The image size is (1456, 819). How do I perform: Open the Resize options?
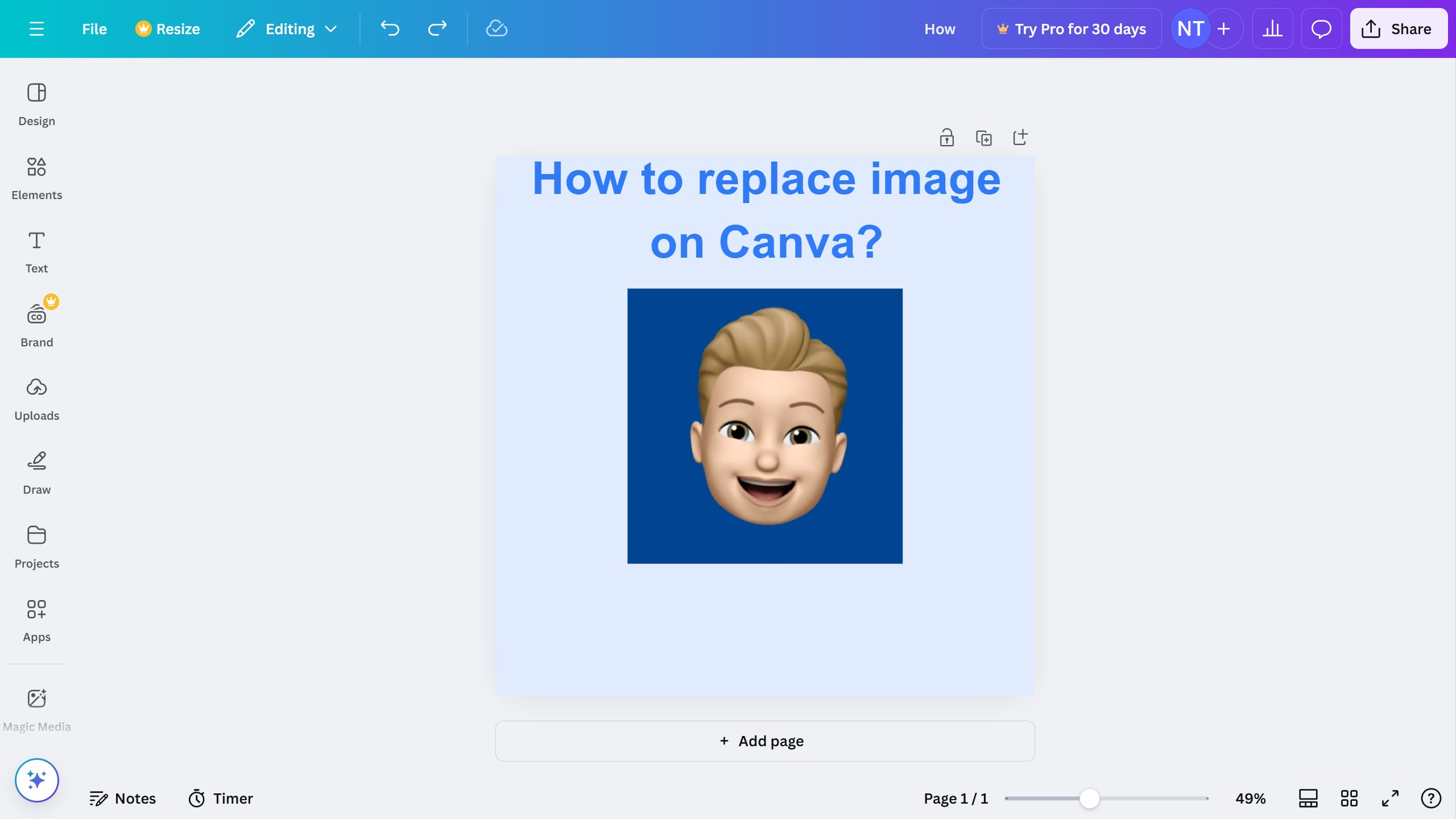(167, 28)
